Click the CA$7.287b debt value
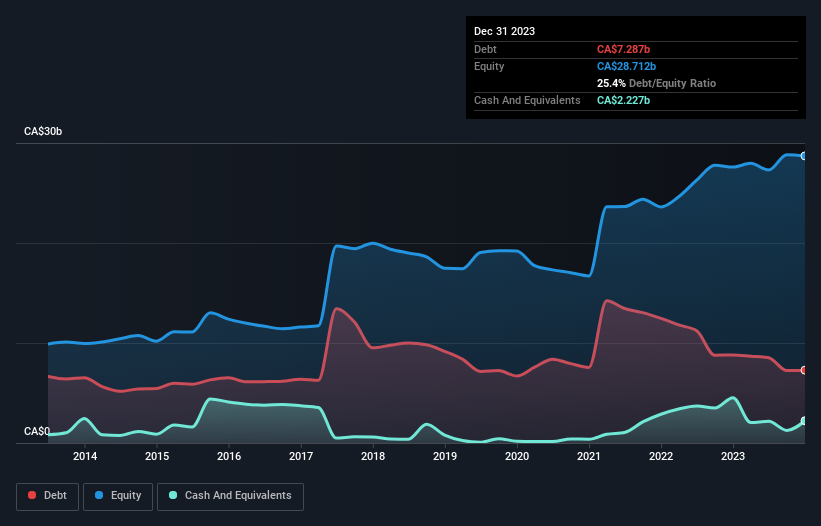 click(623, 49)
